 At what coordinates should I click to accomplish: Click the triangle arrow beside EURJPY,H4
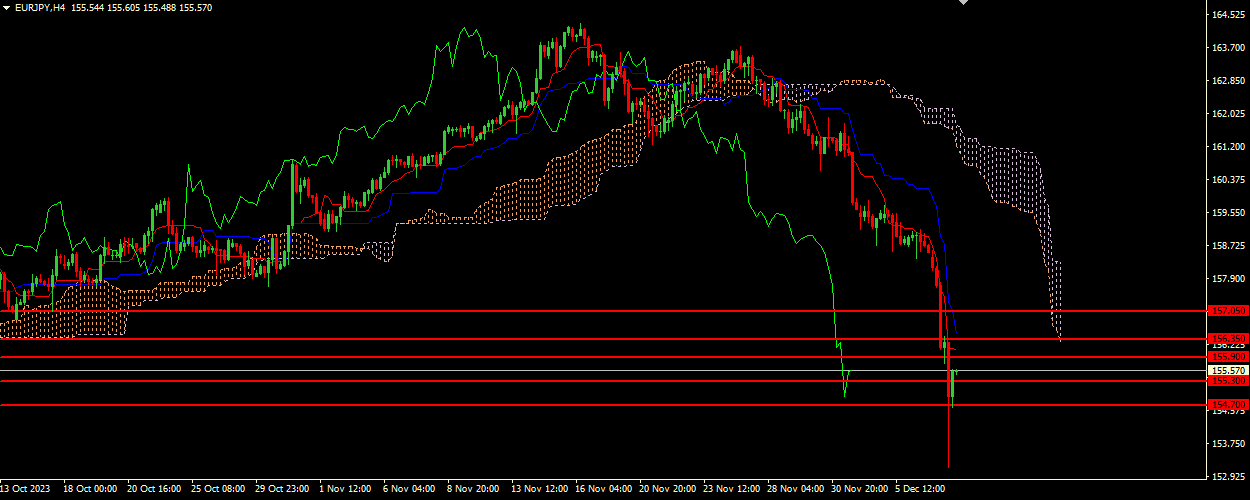7,7
